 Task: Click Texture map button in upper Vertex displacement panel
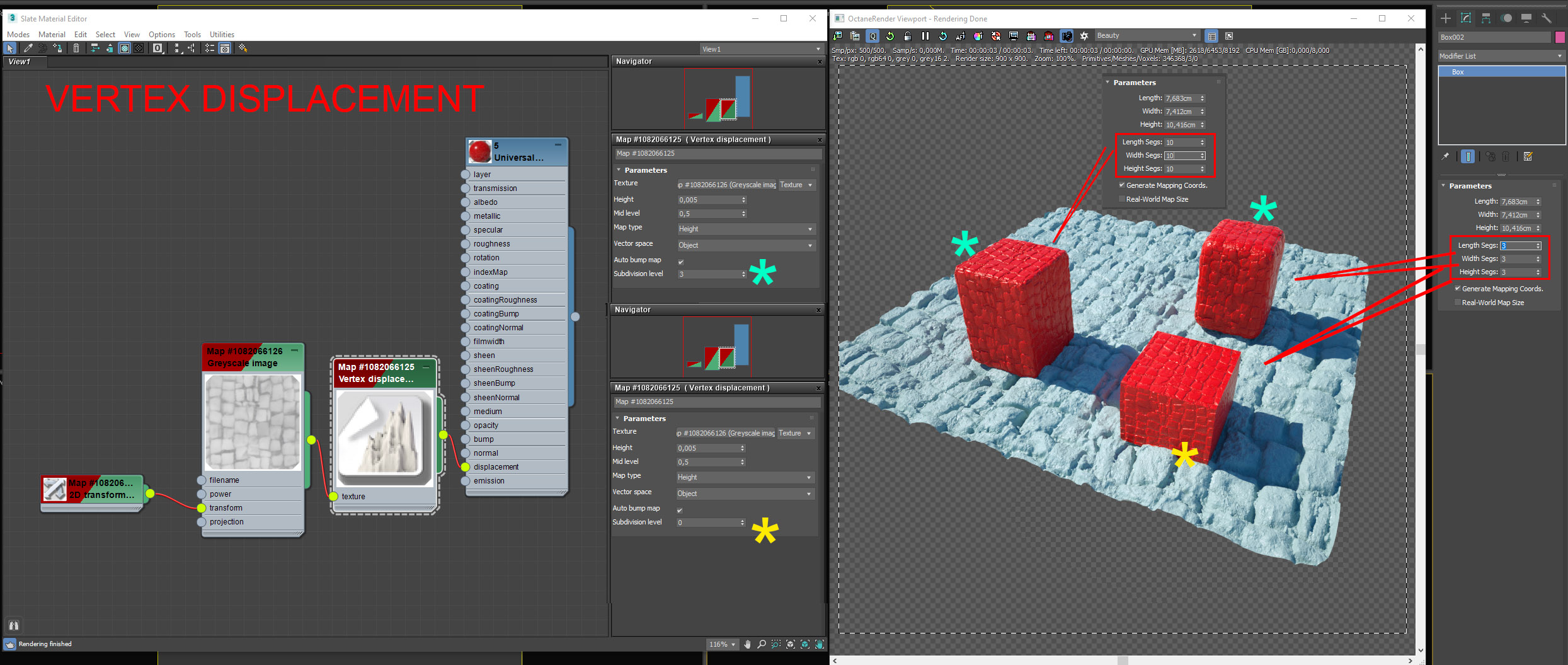click(x=727, y=185)
